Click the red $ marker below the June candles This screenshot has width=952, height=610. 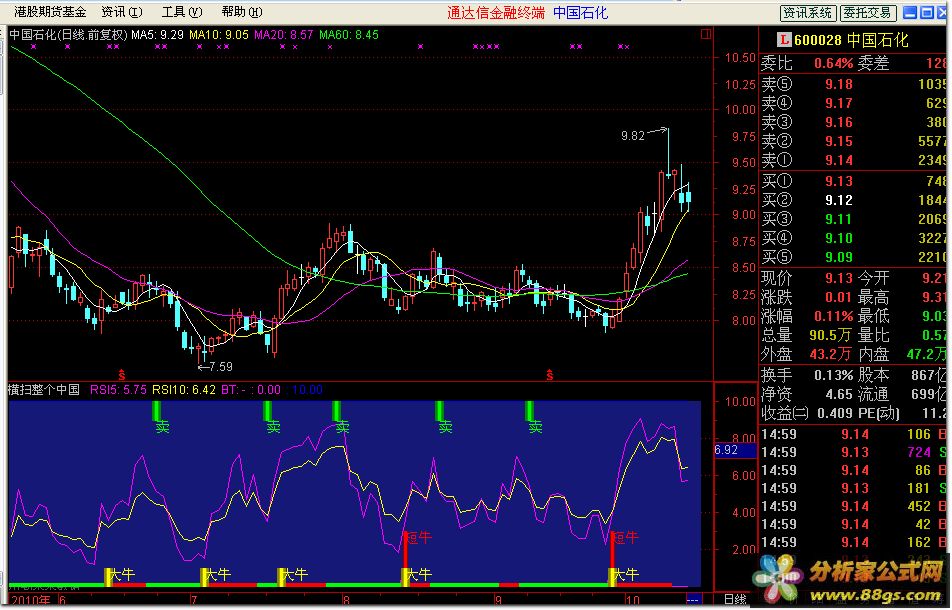122,375
